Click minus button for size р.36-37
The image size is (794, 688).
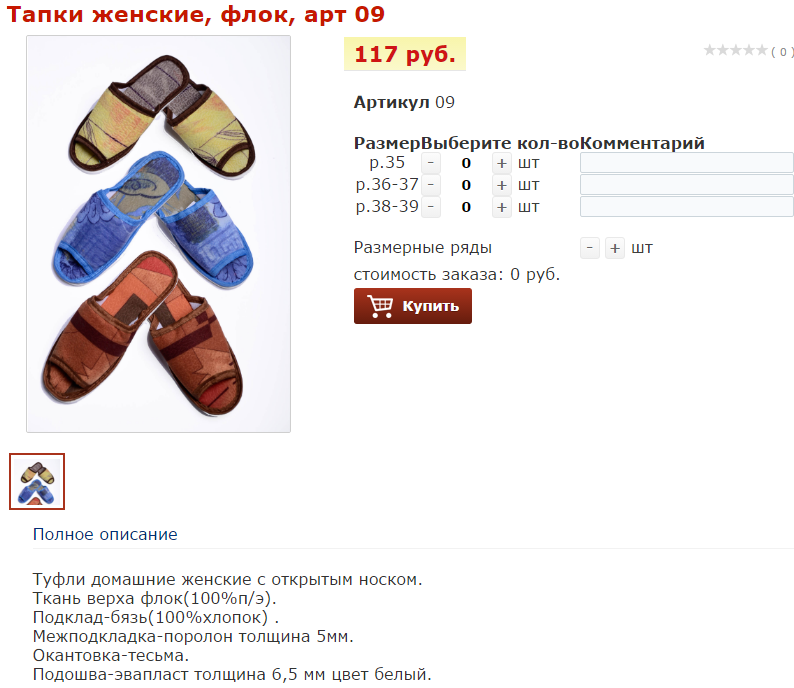pyautogui.click(x=431, y=185)
